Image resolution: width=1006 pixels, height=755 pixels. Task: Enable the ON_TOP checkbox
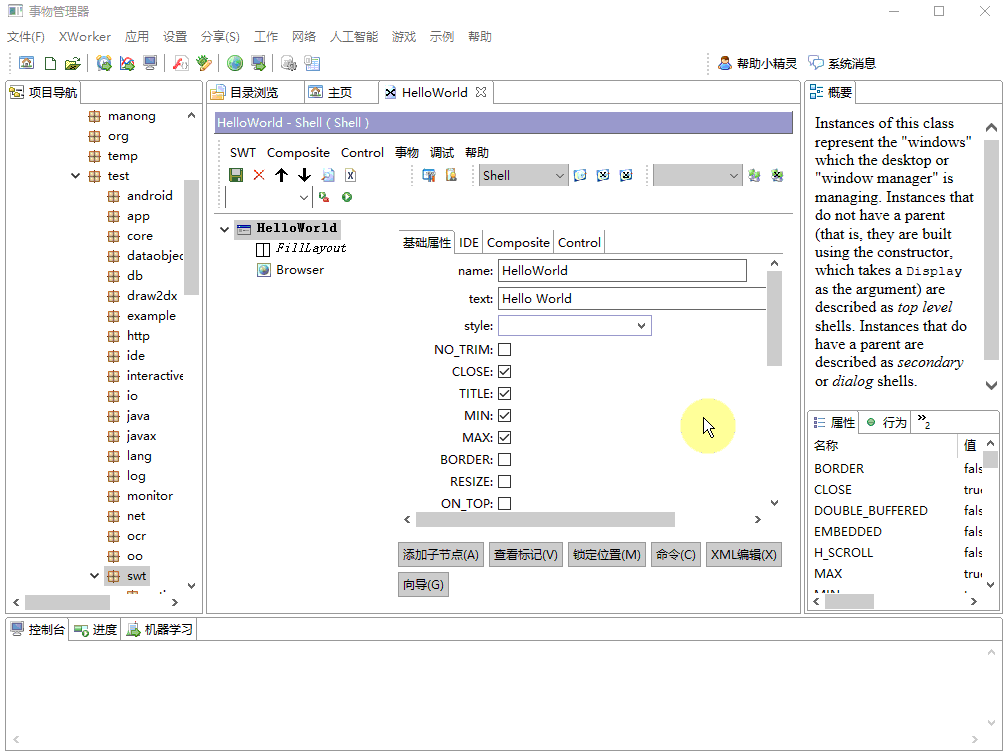point(505,504)
